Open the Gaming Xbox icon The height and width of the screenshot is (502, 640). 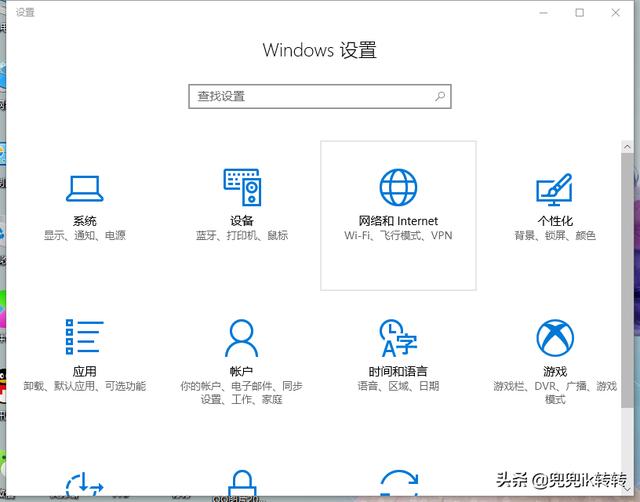[x=555, y=338]
